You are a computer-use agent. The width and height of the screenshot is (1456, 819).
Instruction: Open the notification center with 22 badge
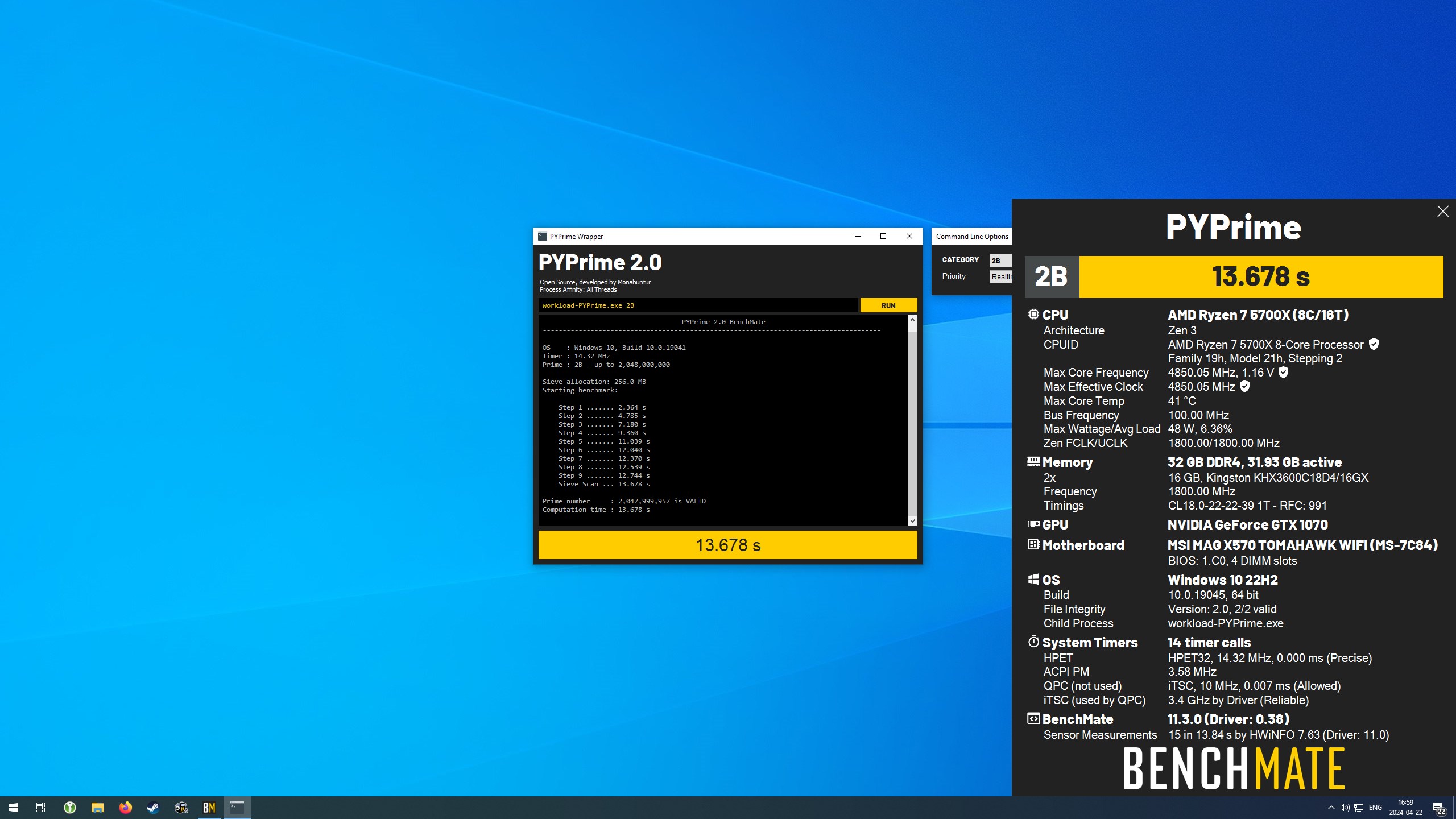tap(1439, 808)
